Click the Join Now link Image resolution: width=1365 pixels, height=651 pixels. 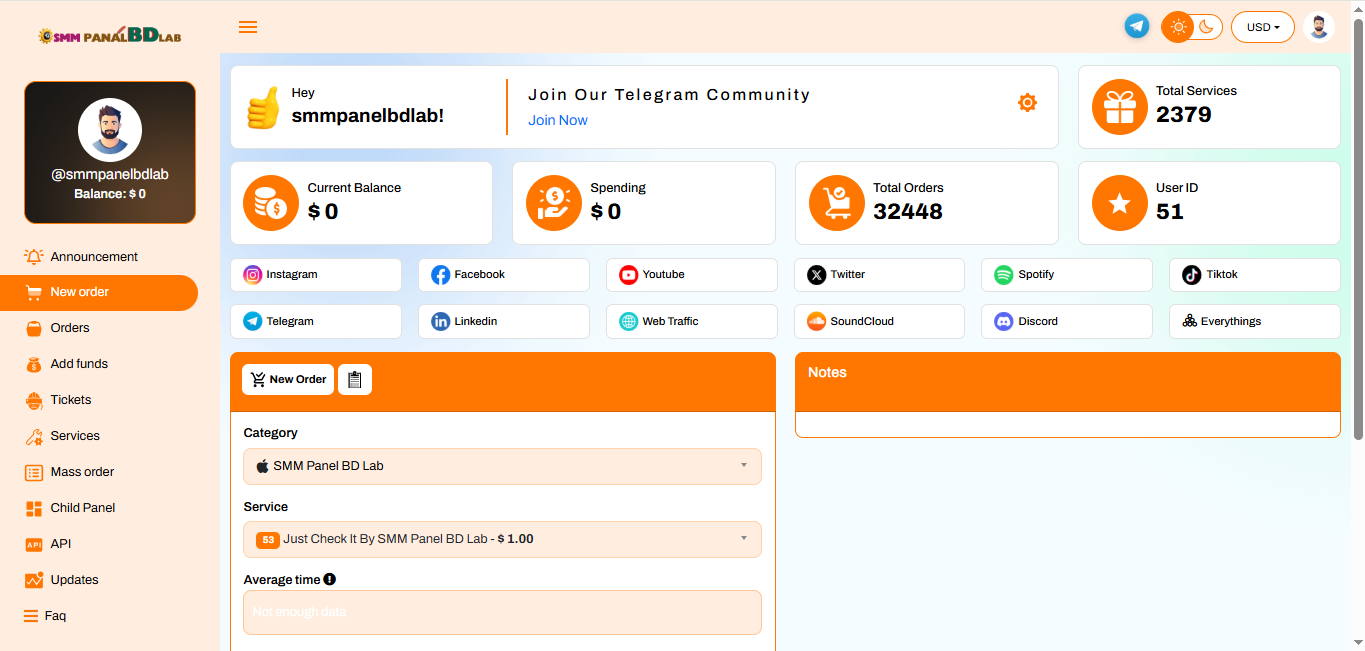click(558, 121)
